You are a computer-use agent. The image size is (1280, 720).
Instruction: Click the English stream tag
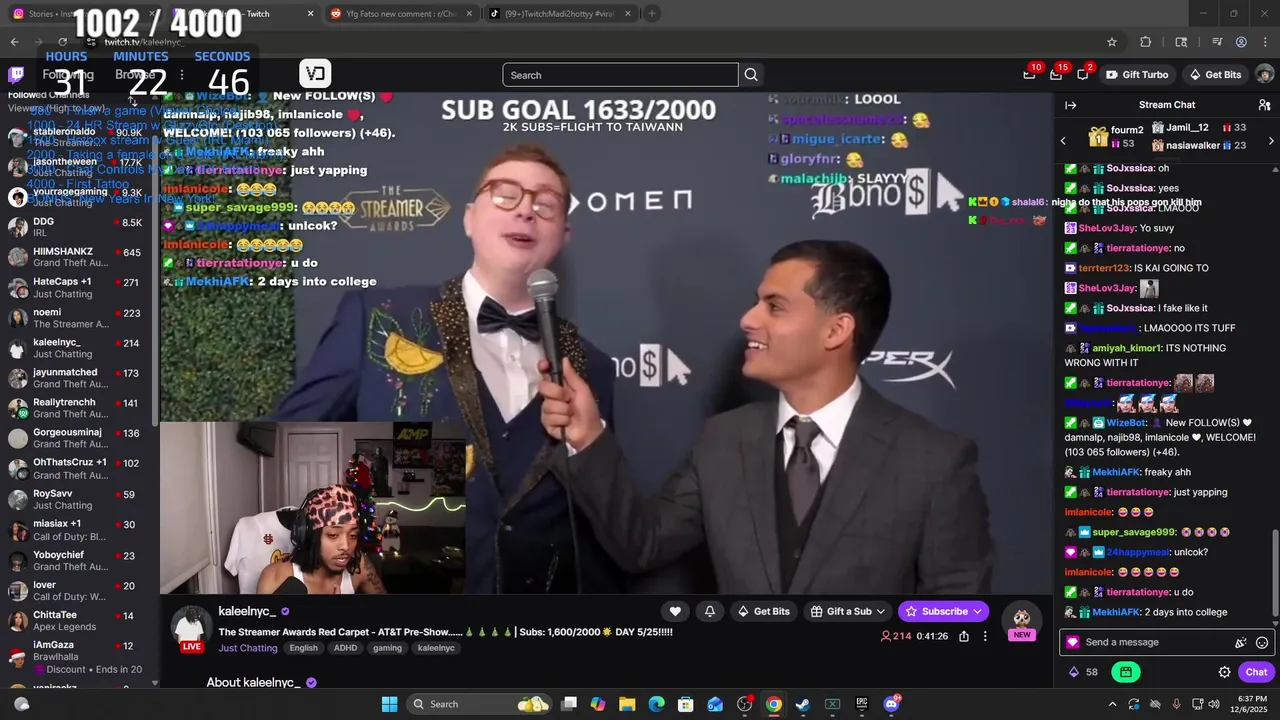point(303,648)
